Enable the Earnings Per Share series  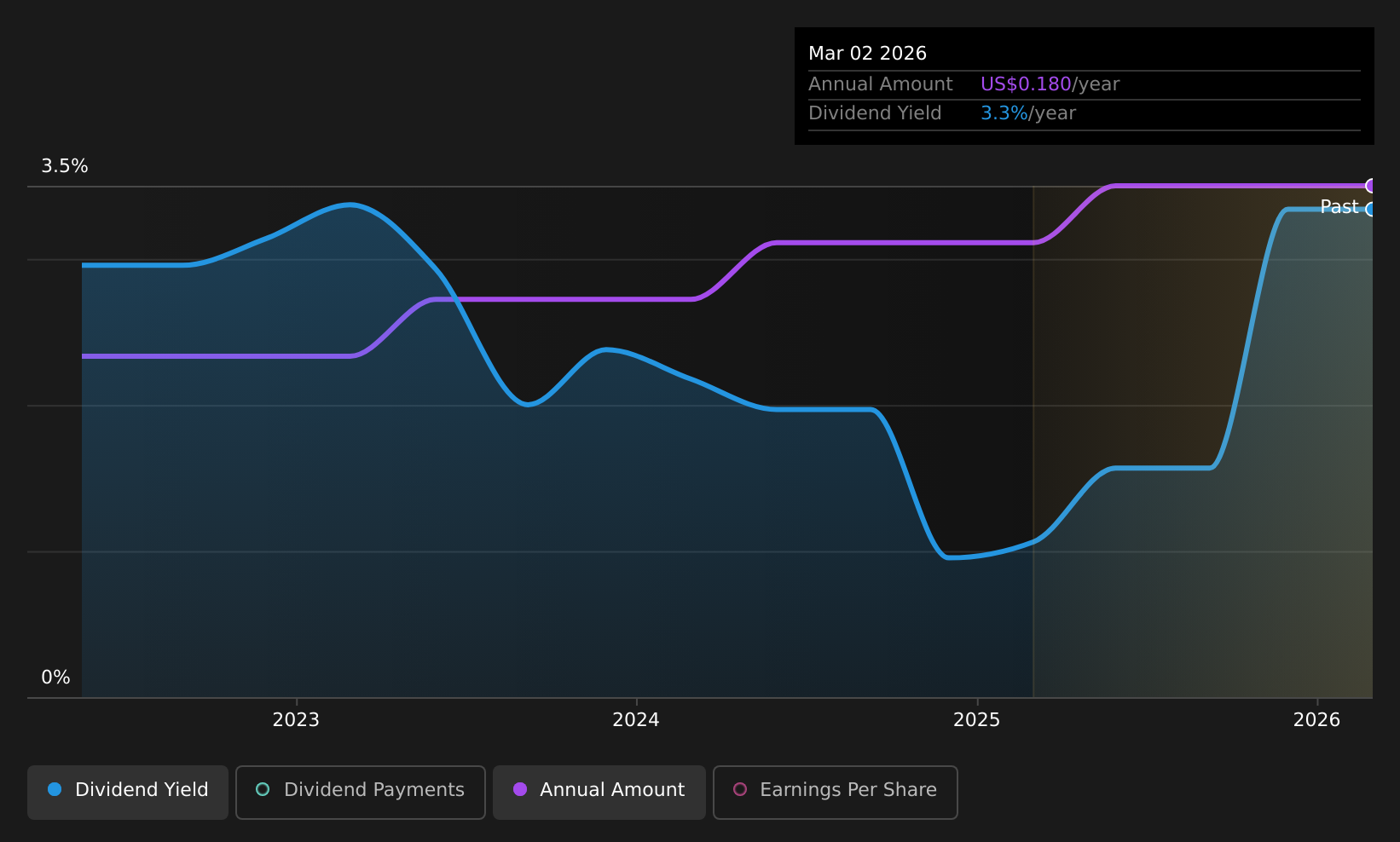[x=835, y=792]
